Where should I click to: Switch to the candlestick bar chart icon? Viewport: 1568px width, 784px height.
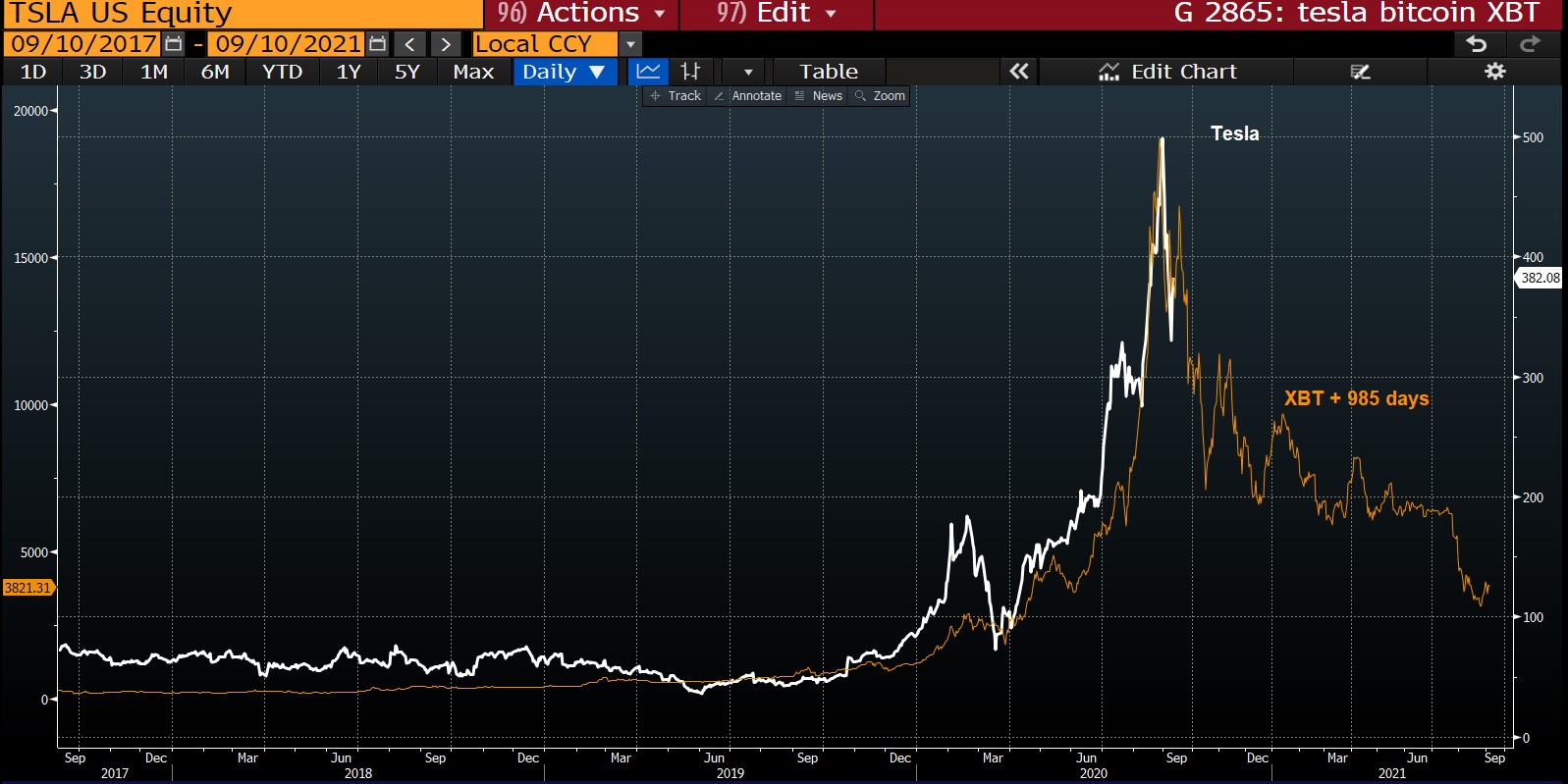point(691,72)
